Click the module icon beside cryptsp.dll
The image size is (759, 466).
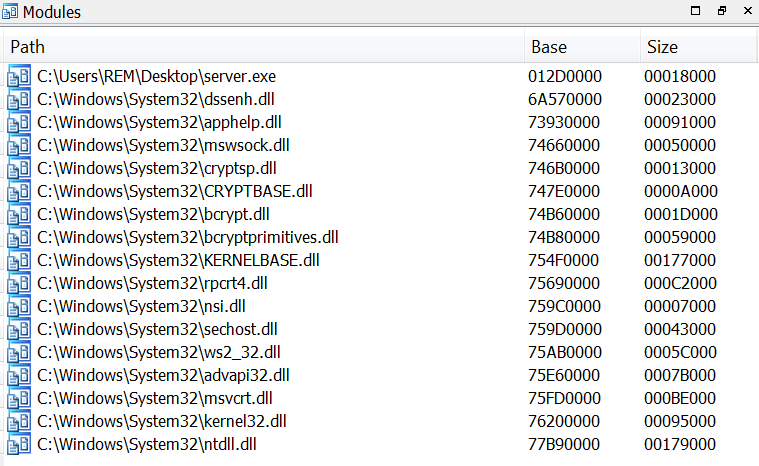point(19,168)
